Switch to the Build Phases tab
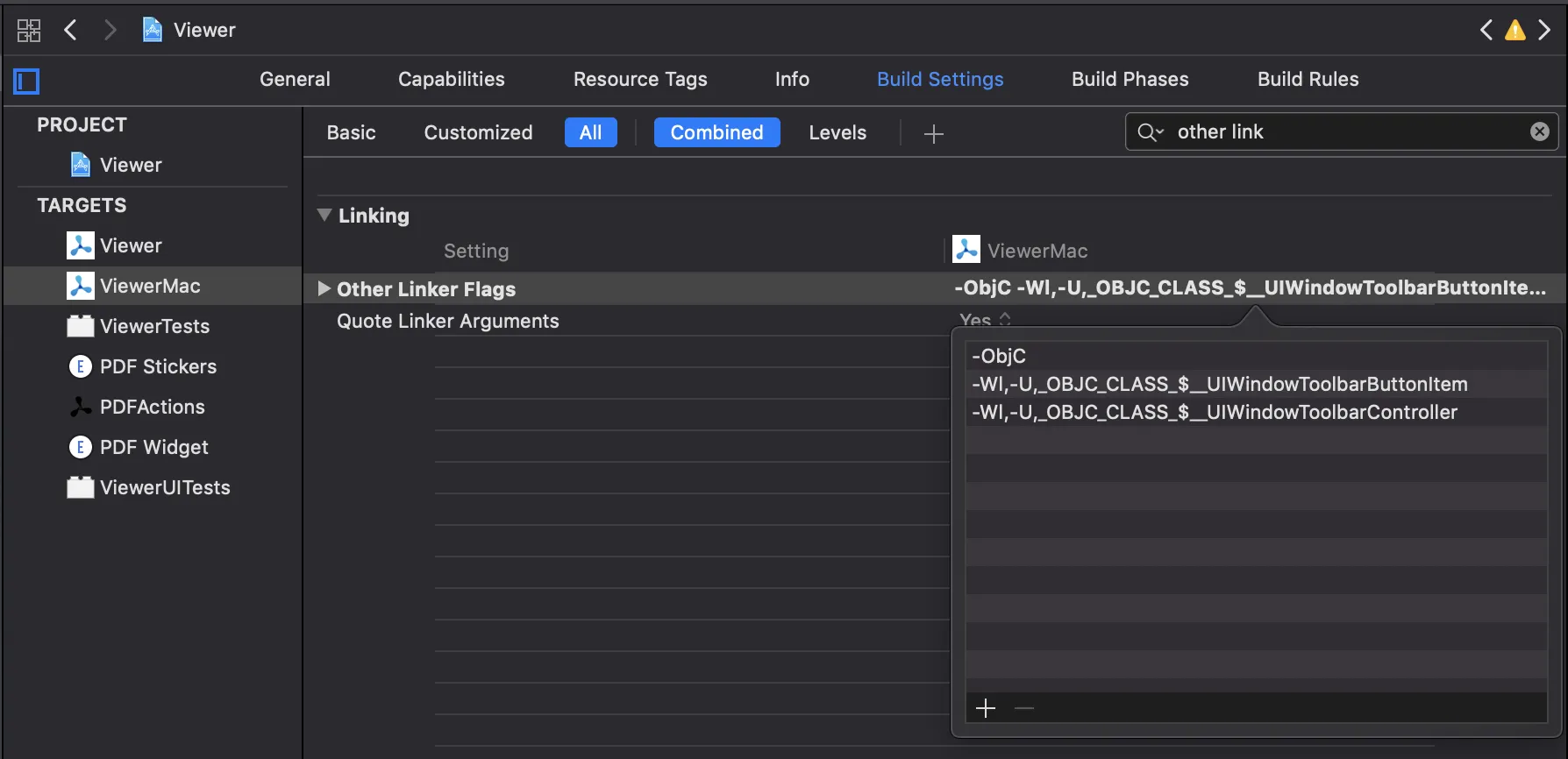 click(x=1130, y=79)
